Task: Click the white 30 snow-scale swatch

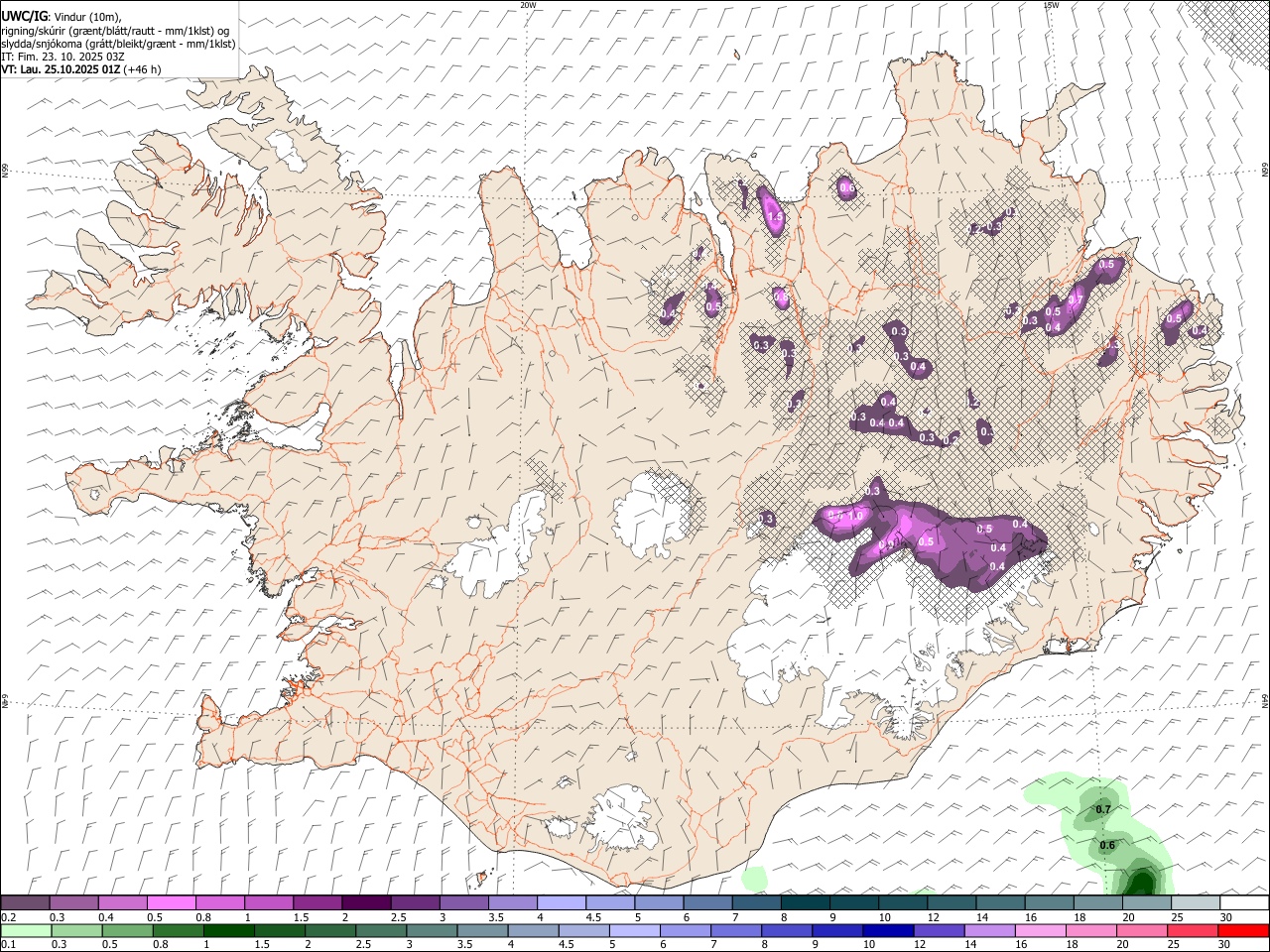Action: pos(1244,903)
